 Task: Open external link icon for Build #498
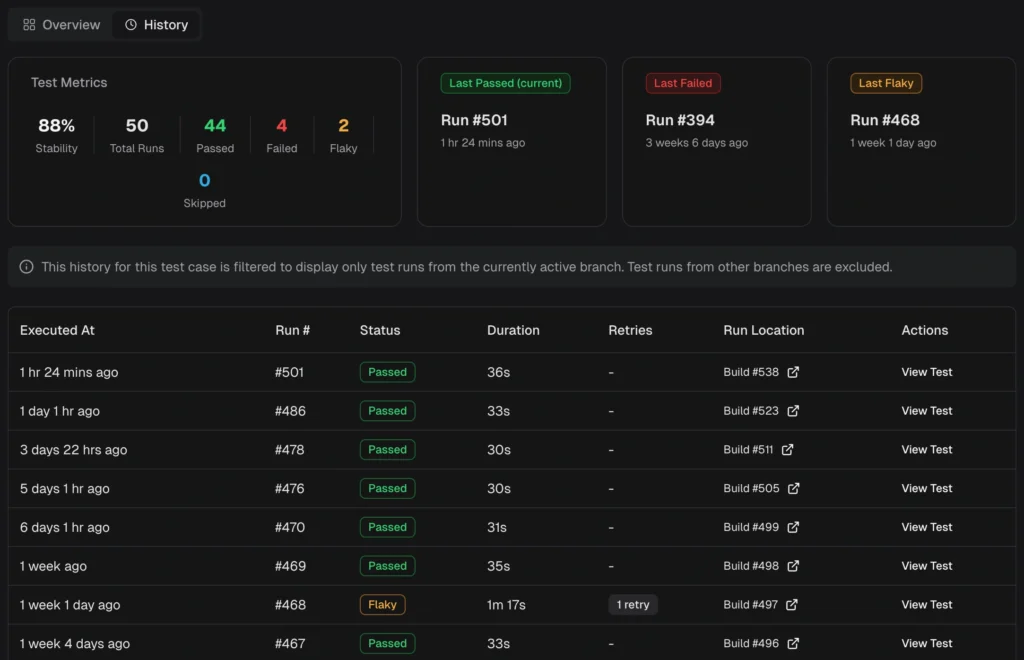(793, 566)
